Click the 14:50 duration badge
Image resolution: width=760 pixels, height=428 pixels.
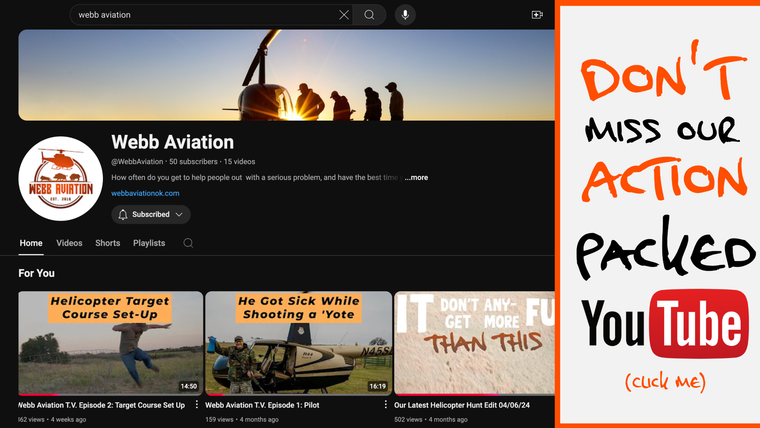189,386
